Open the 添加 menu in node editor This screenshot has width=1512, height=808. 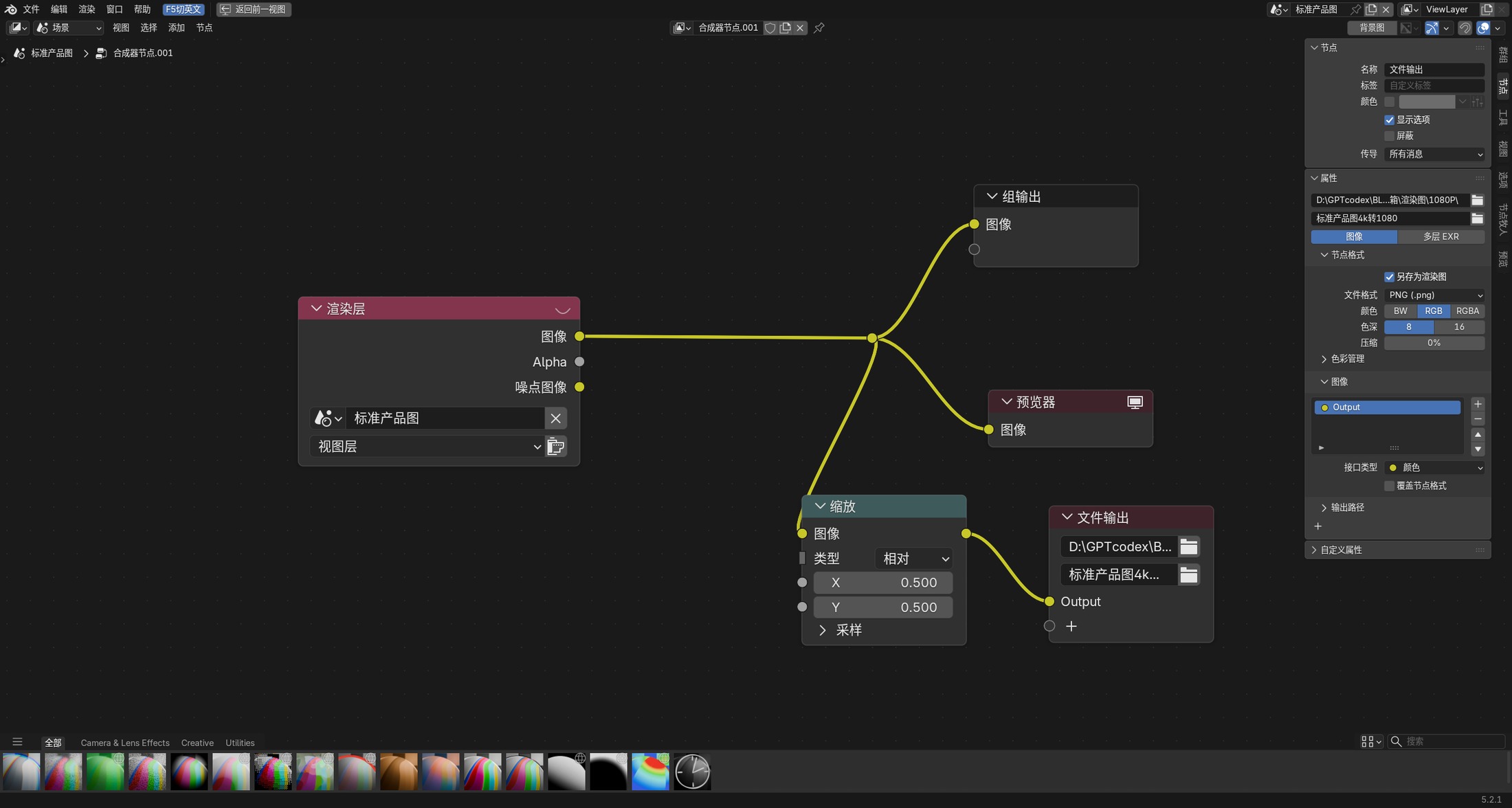[x=176, y=27]
